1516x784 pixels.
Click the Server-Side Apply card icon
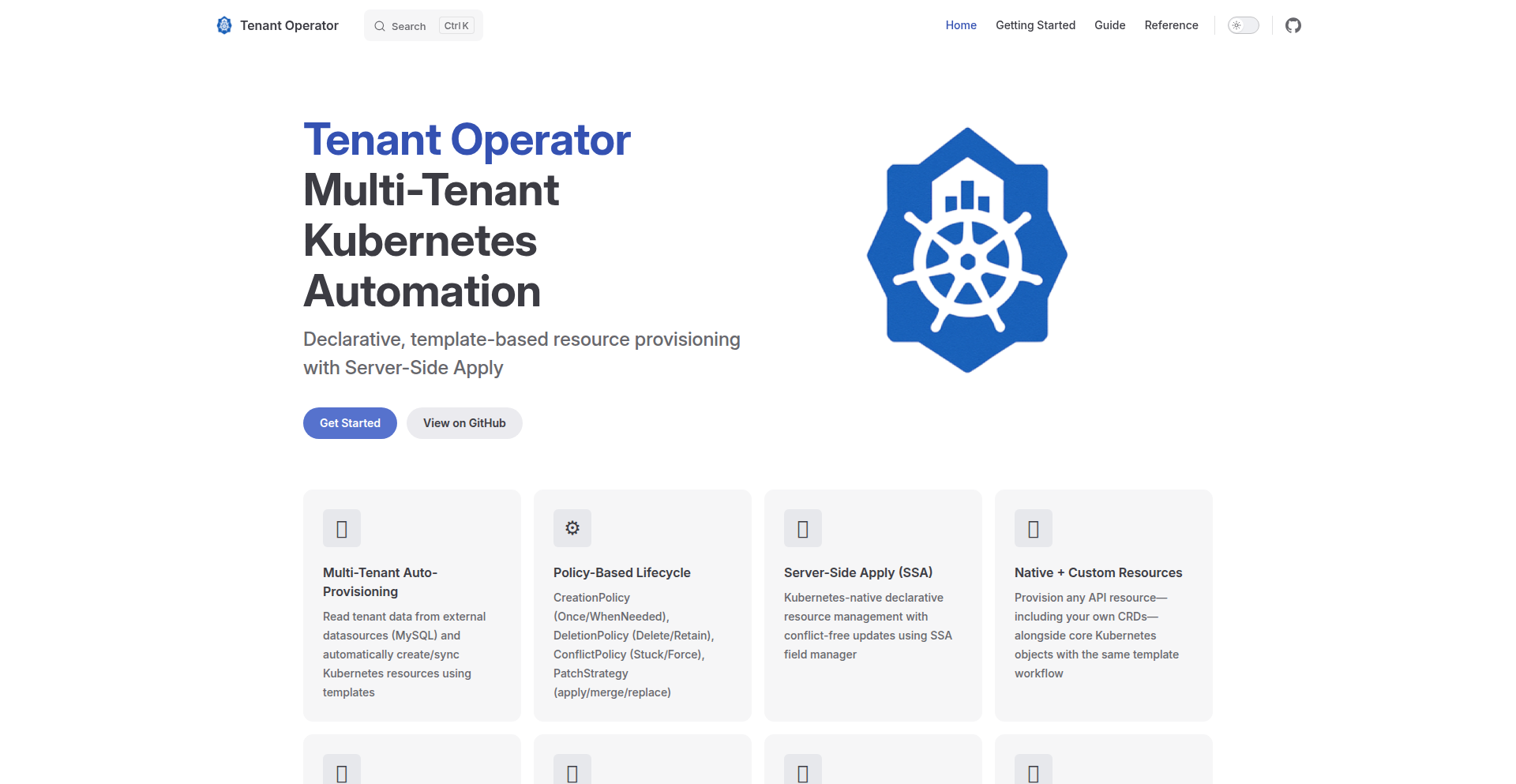(803, 528)
